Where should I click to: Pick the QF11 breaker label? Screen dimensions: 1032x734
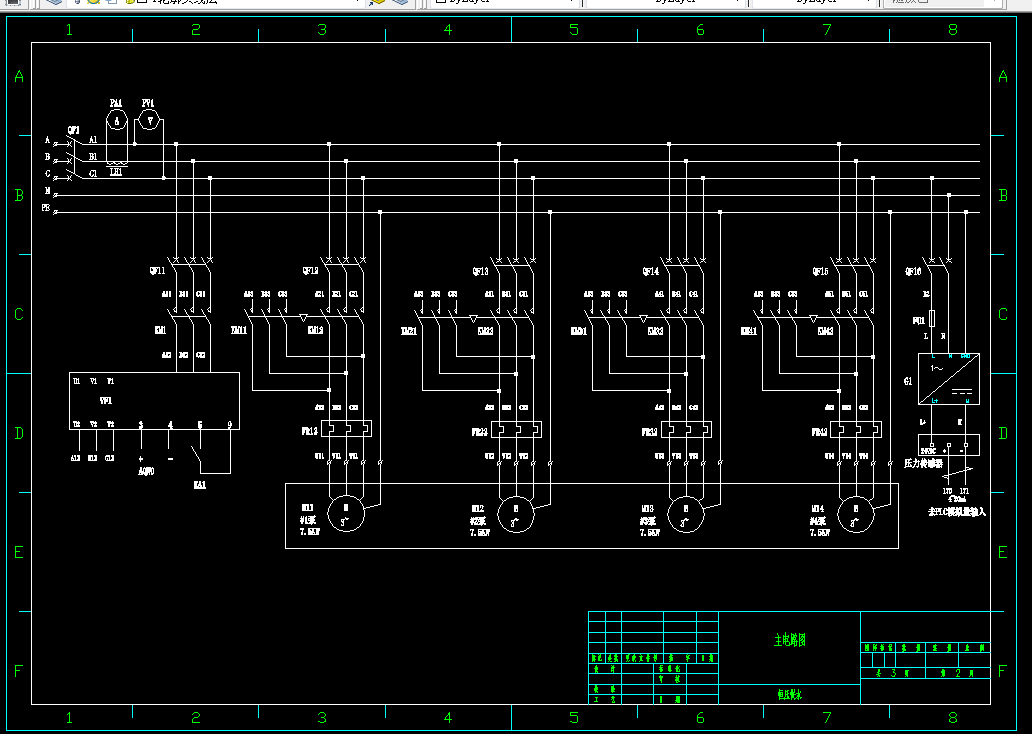tap(157, 271)
